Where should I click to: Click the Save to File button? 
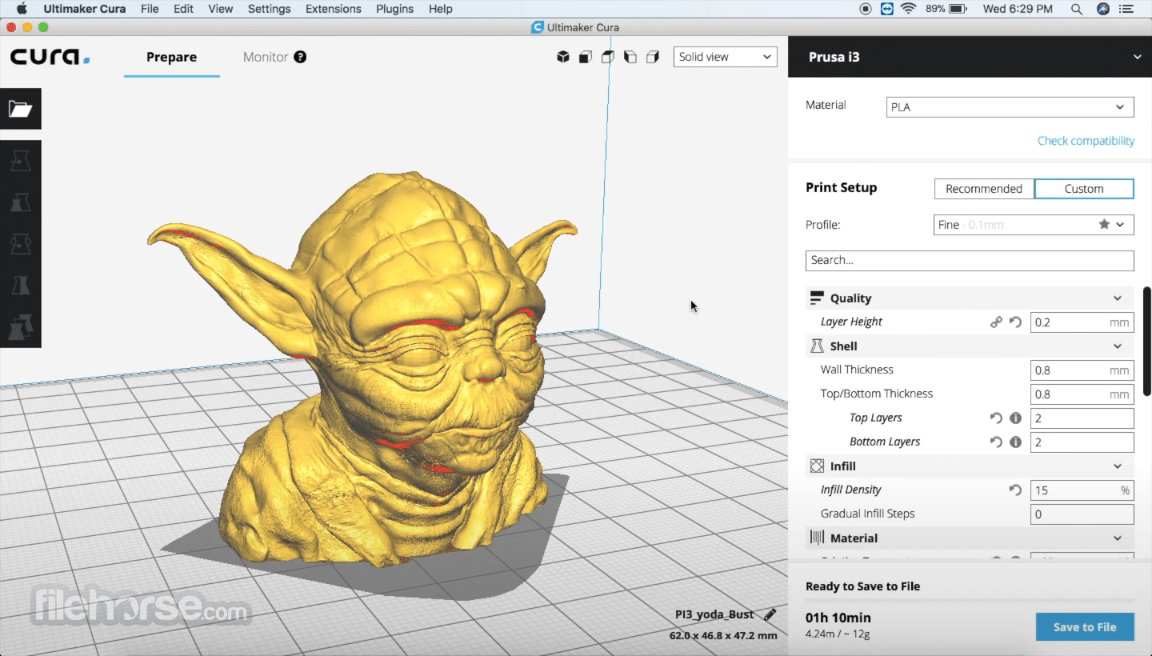pos(1084,627)
